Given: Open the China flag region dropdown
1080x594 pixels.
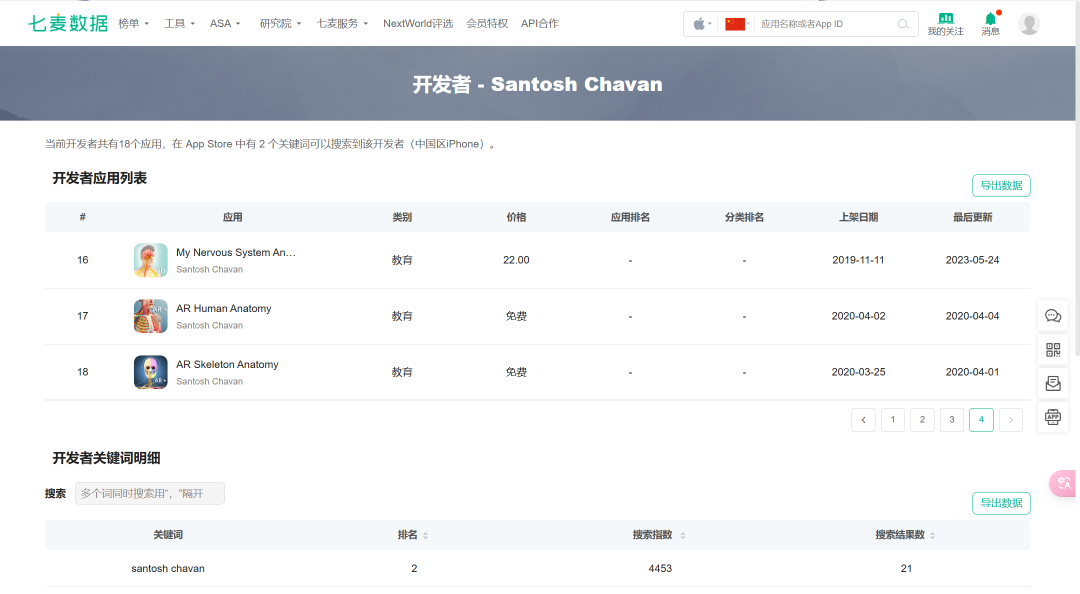Looking at the screenshot, I should (737, 24).
